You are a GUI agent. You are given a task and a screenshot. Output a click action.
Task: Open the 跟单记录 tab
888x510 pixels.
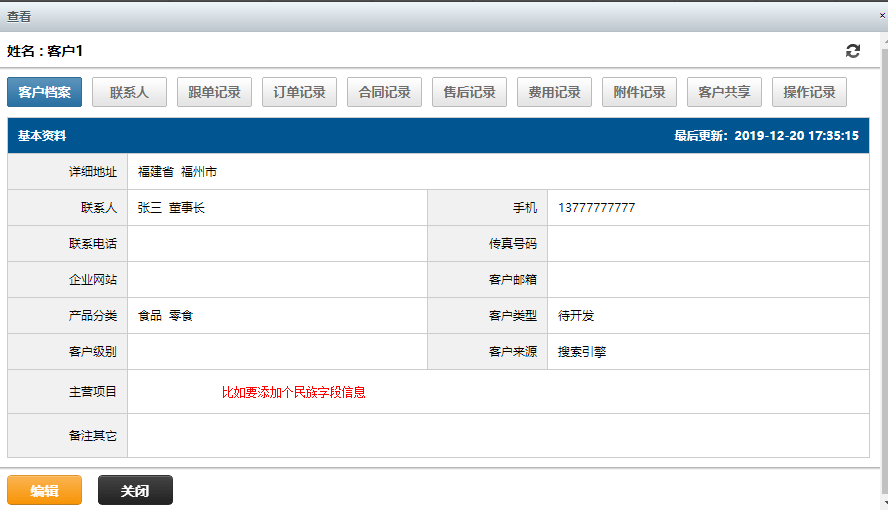click(214, 92)
